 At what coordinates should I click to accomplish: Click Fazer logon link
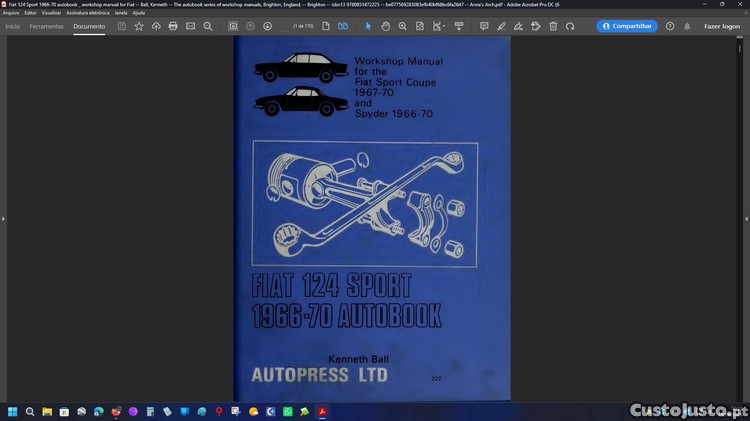click(722, 26)
